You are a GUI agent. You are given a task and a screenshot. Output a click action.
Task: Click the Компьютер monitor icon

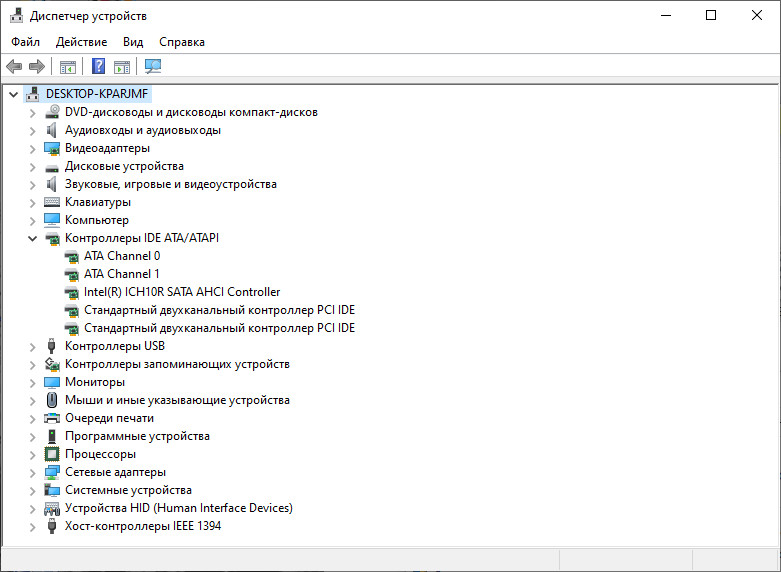click(x=52, y=220)
